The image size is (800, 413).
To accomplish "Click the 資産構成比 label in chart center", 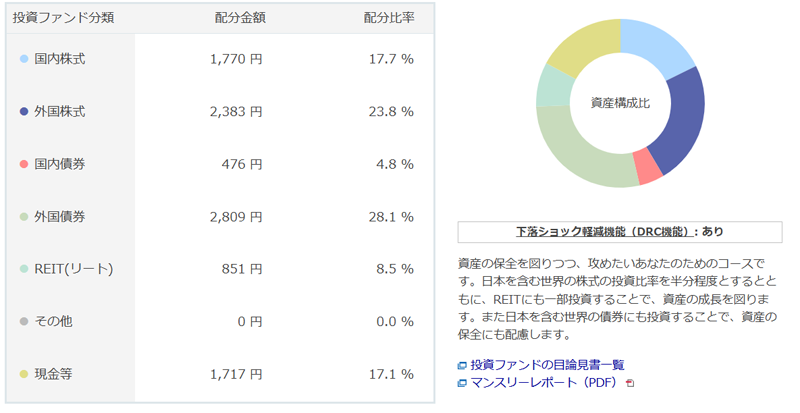I will pyautogui.click(x=620, y=102).
